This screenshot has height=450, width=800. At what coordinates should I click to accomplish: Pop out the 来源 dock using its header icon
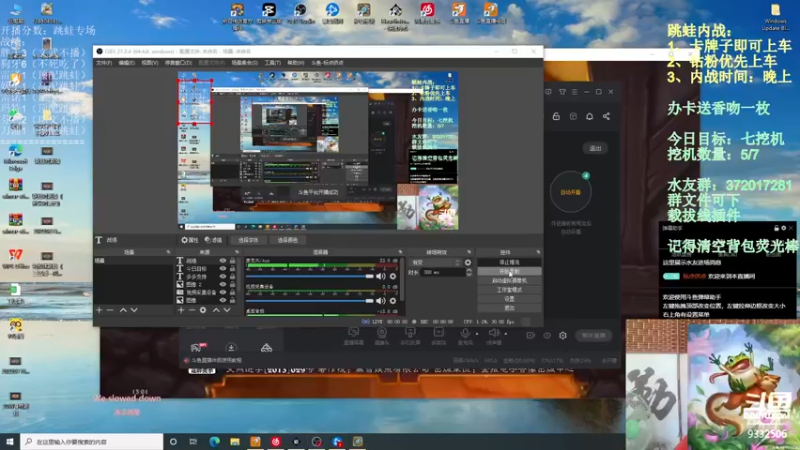click(x=237, y=252)
